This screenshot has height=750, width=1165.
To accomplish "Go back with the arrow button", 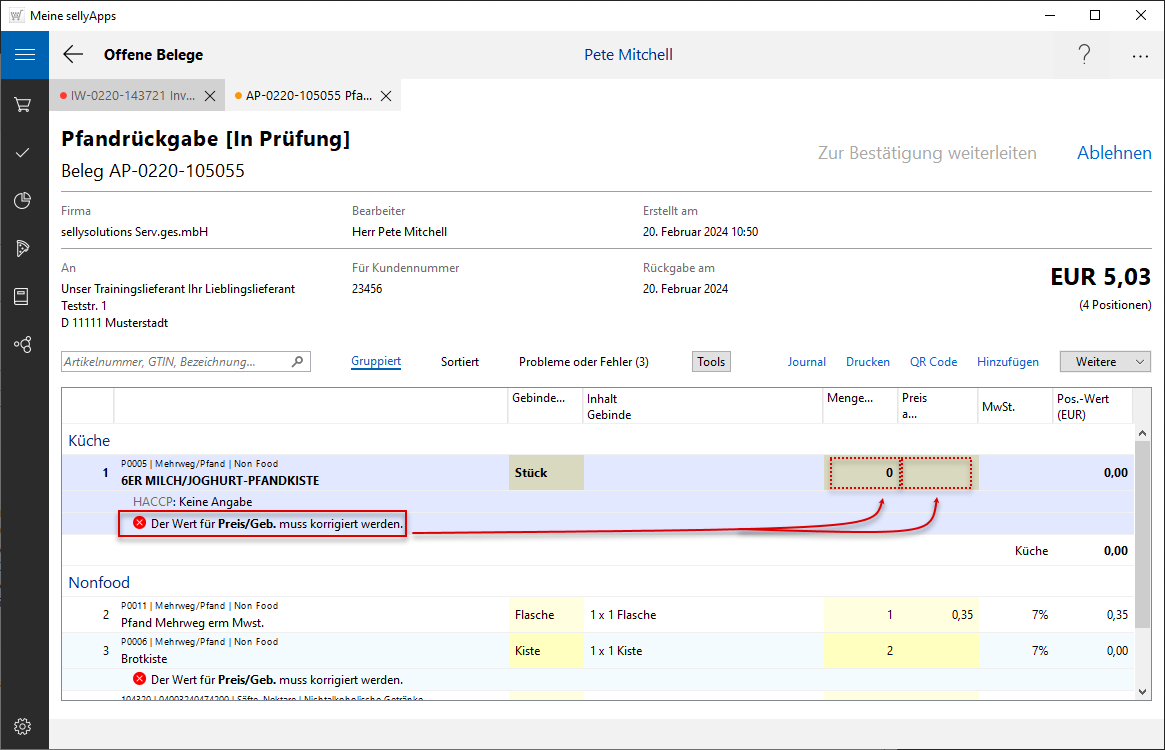I will (x=73, y=55).
